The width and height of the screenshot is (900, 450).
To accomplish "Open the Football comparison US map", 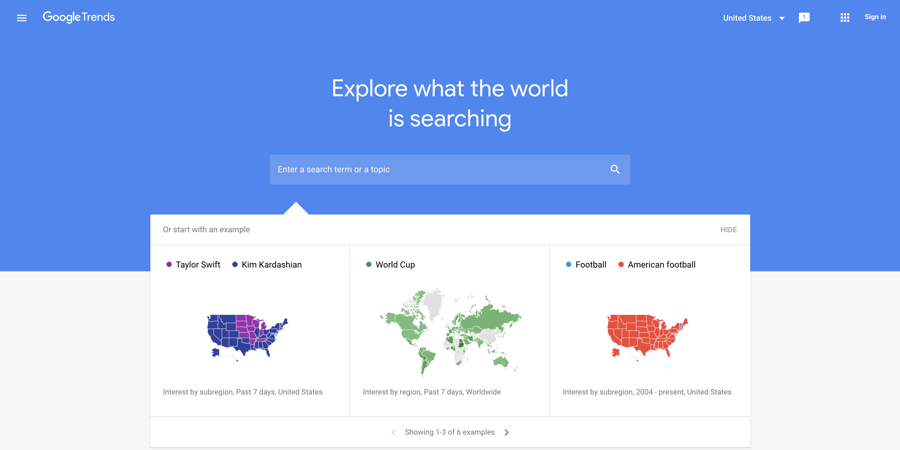I will (647, 337).
